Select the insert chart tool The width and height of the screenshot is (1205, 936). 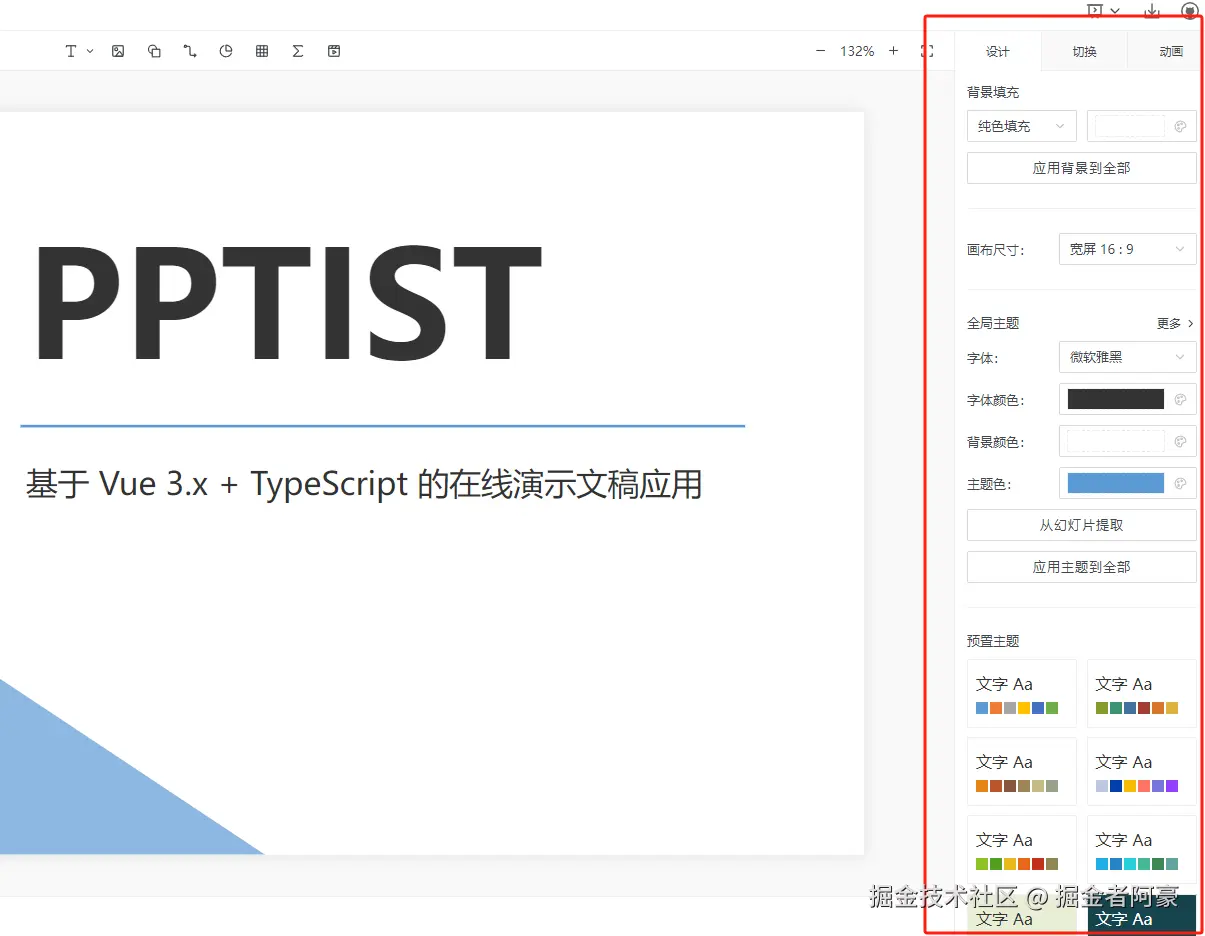pos(226,51)
